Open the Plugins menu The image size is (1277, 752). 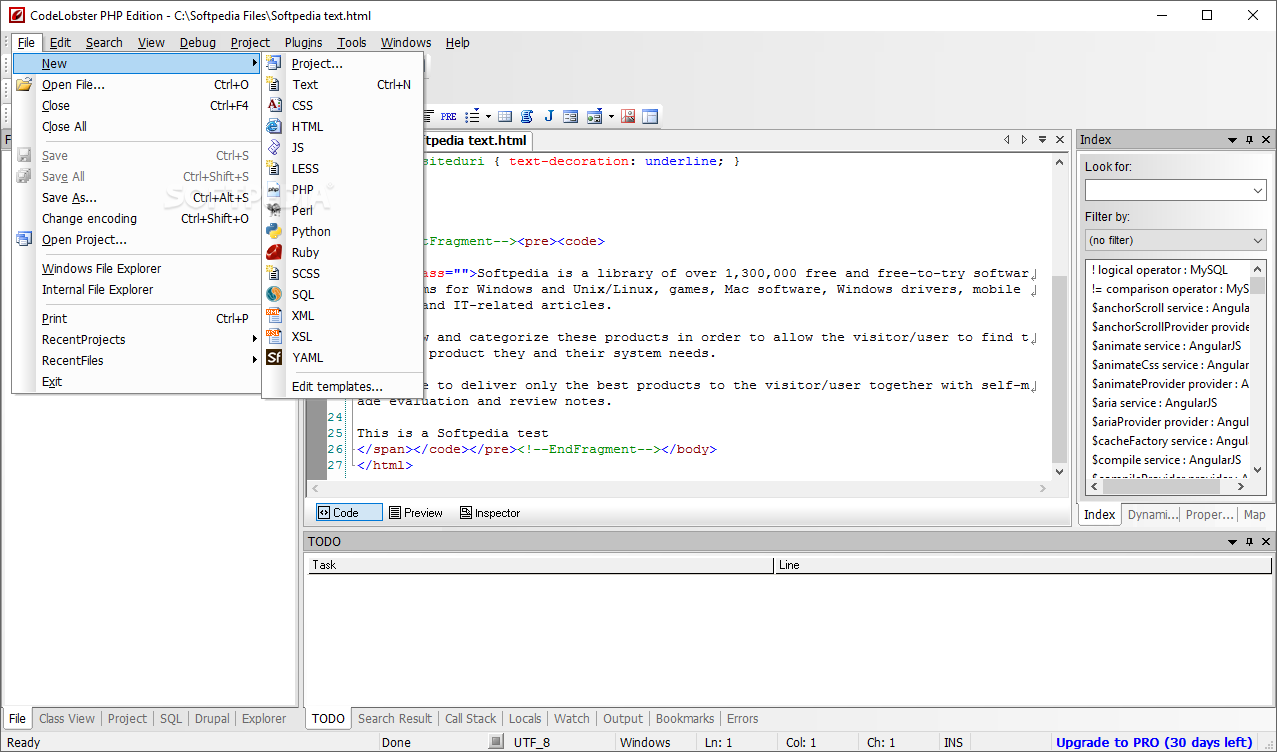click(303, 42)
